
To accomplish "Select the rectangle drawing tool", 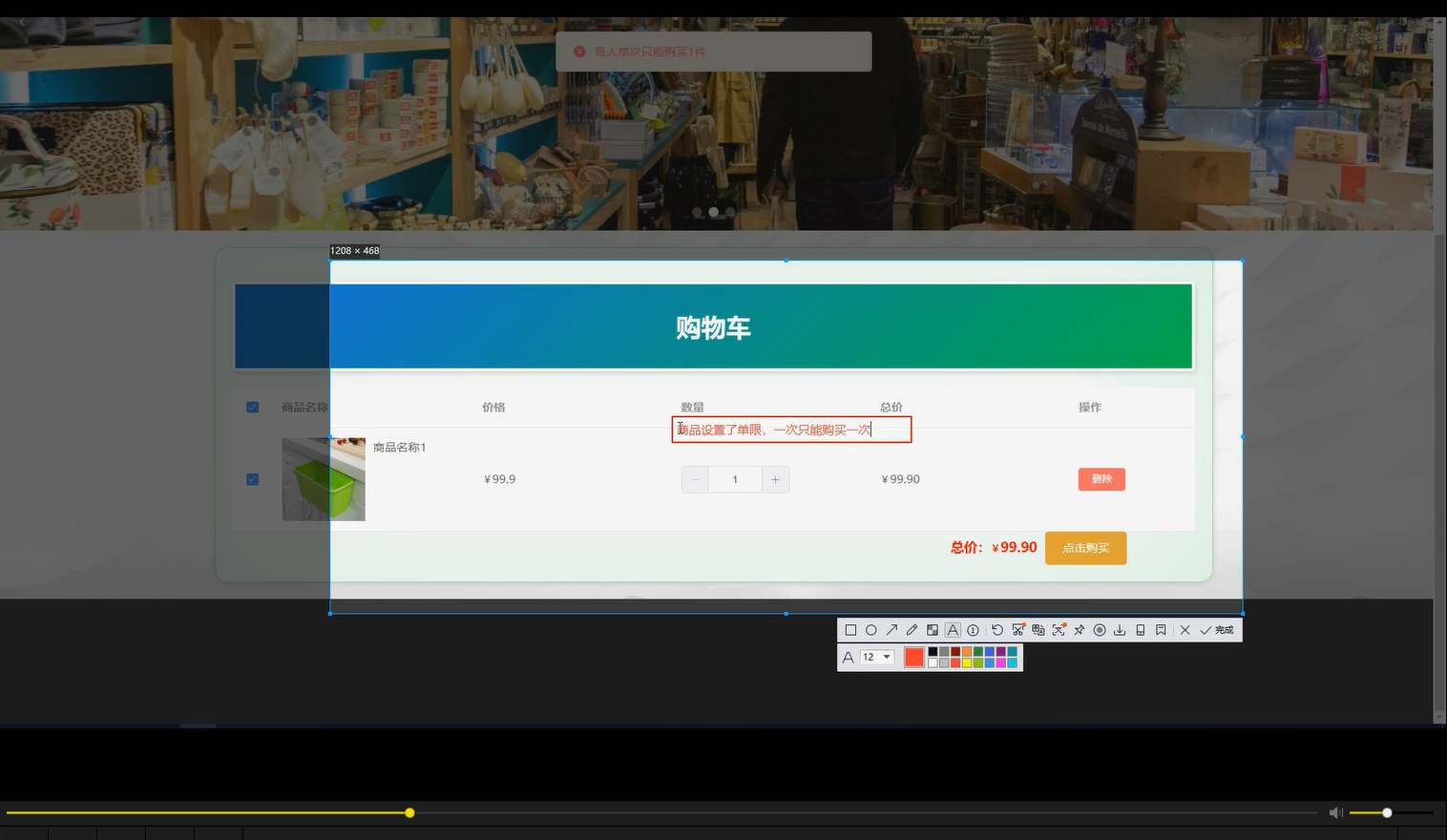I will point(851,630).
